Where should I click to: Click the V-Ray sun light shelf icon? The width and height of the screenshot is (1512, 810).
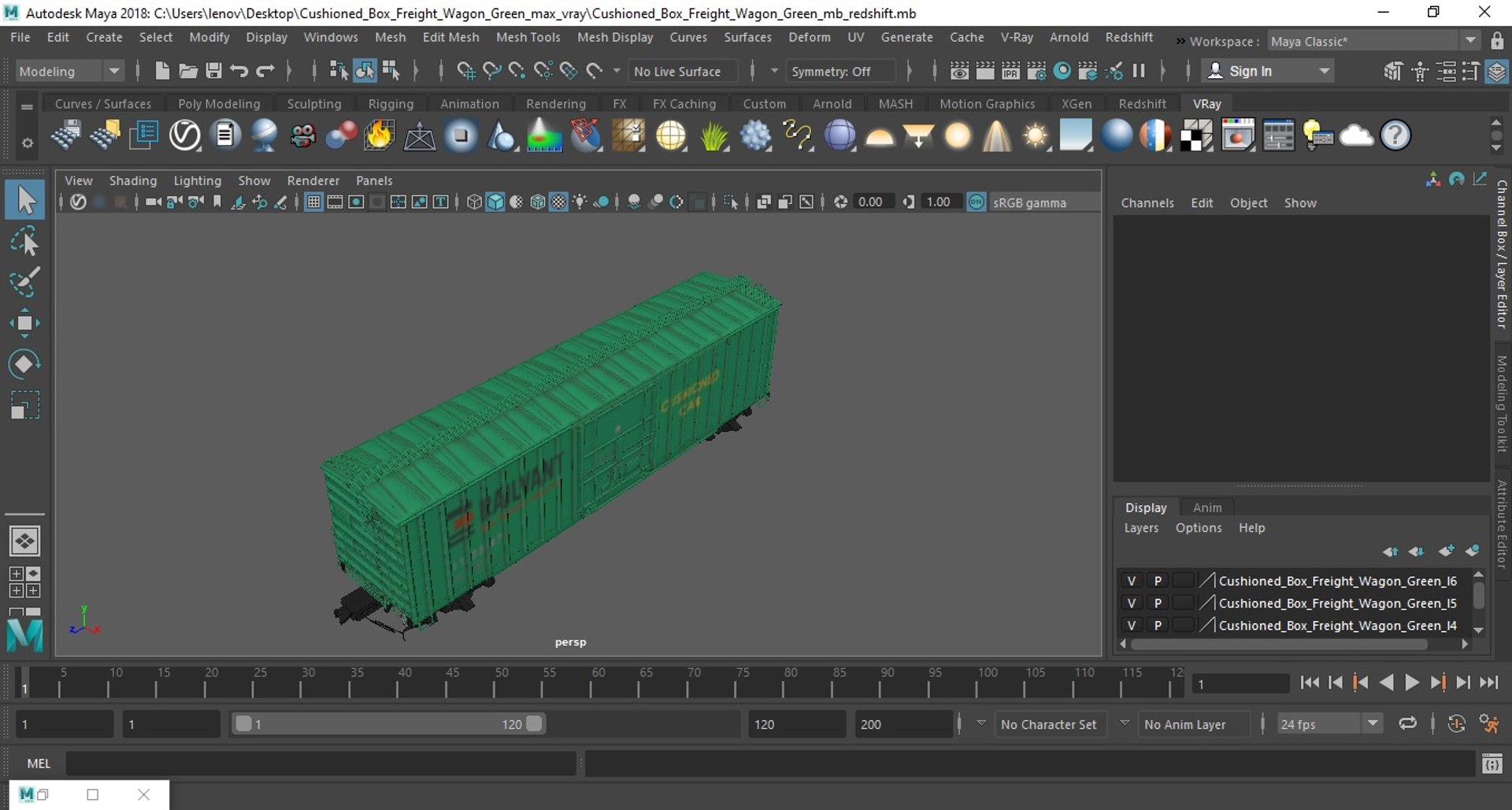[1036, 136]
